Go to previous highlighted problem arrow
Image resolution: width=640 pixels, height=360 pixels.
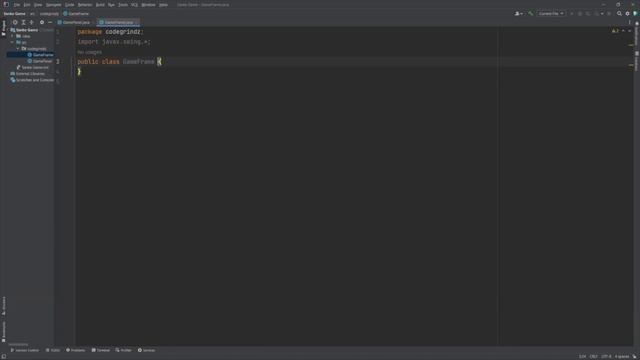click(x=623, y=31)
